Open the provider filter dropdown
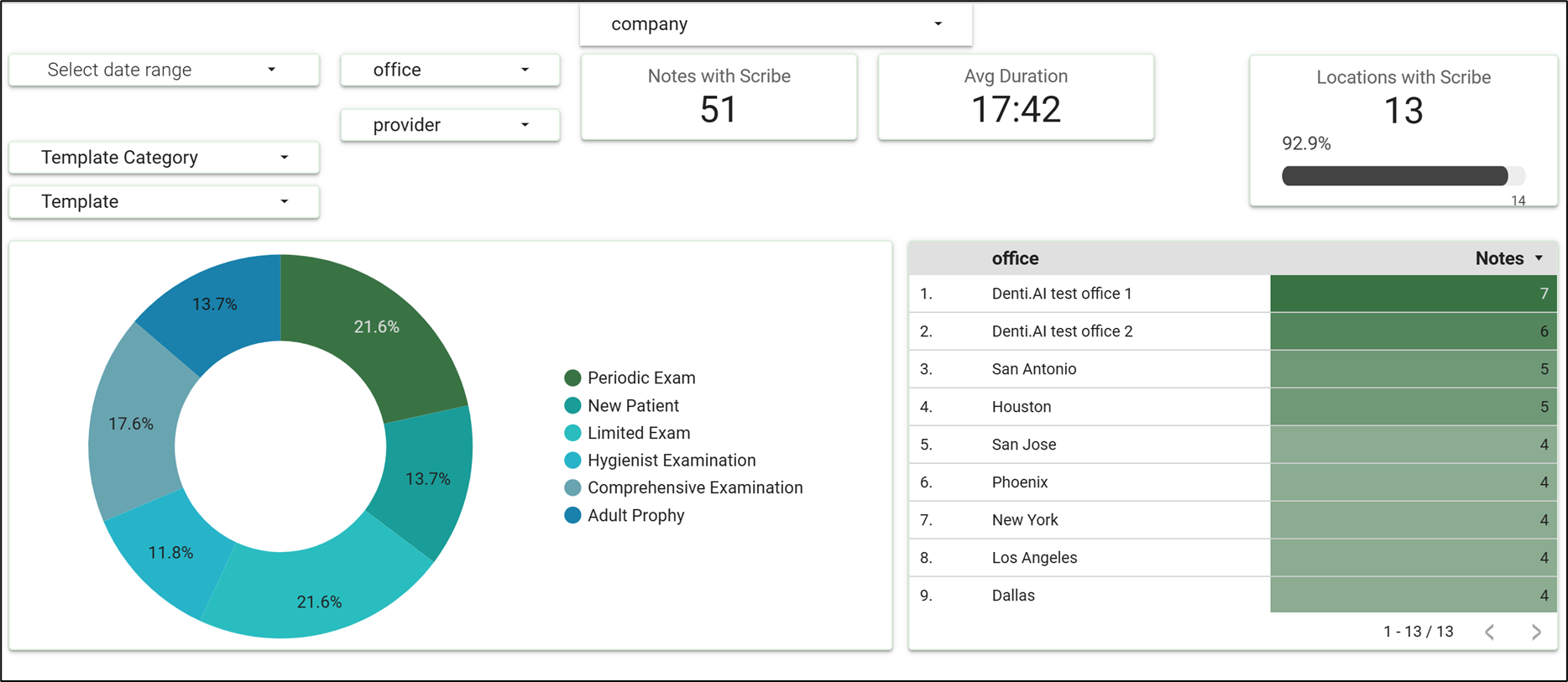The image size is (1568, 682). click(450, 125)
